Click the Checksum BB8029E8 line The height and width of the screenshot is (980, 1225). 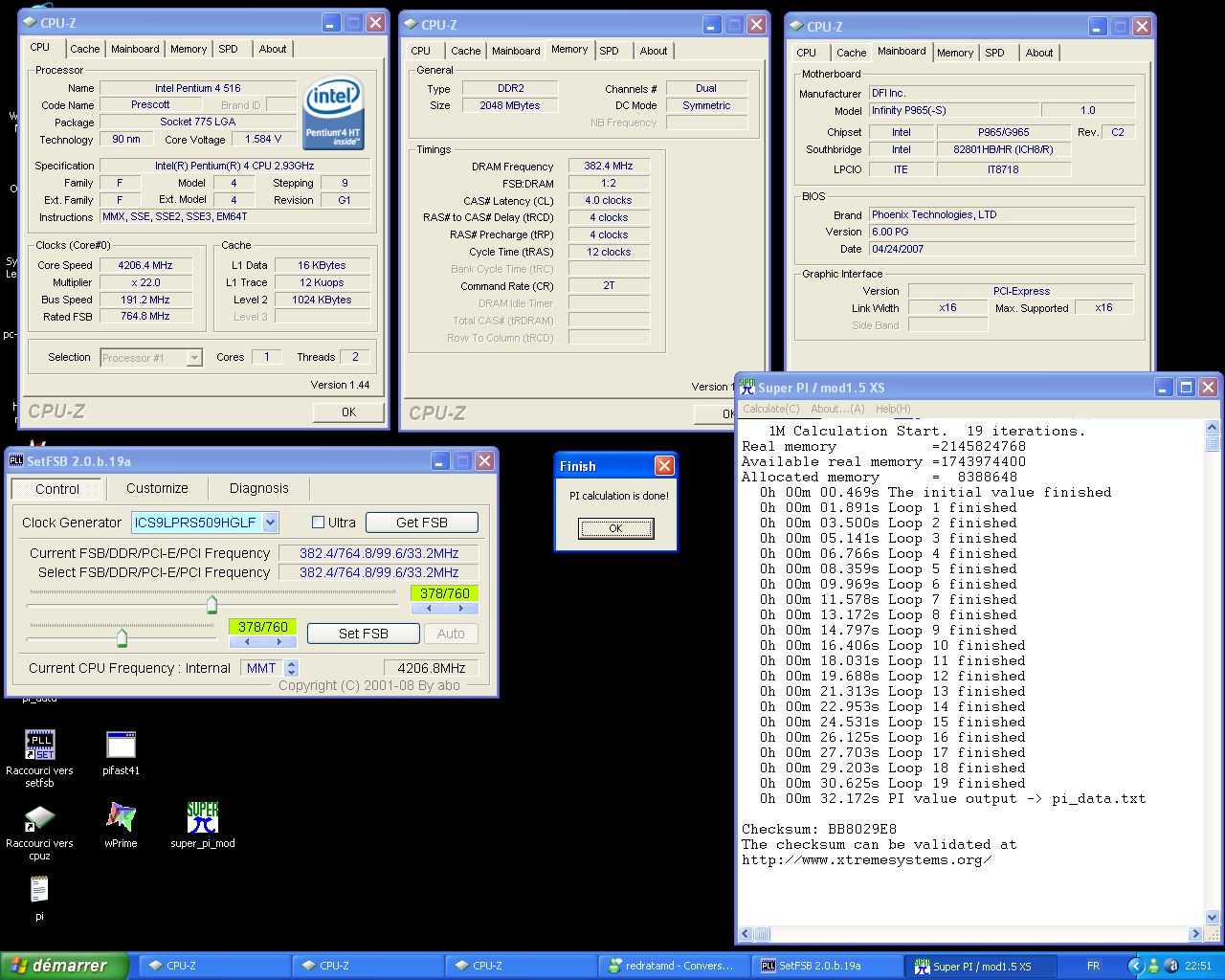click(818, 829)
